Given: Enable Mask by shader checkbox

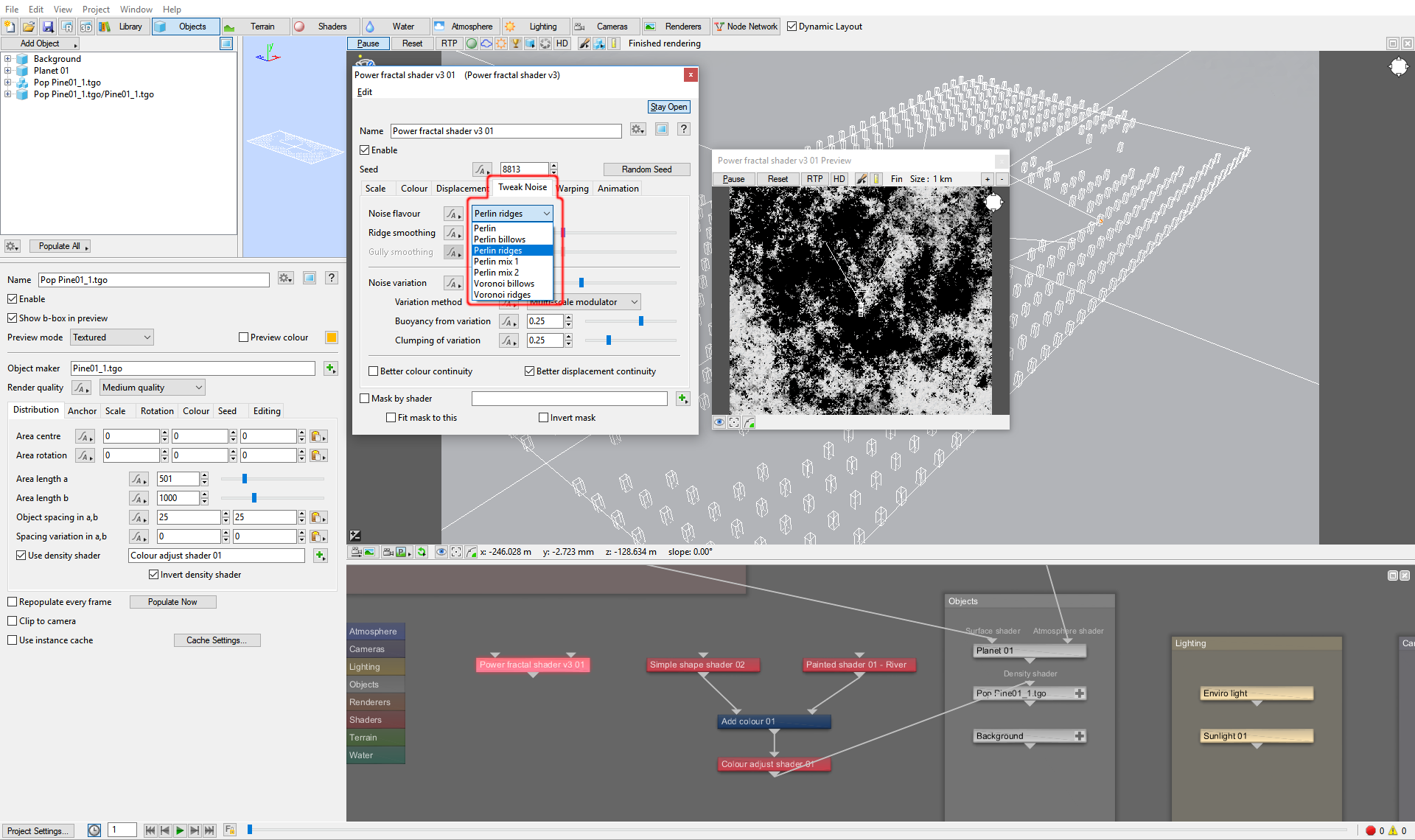Looking at the screenshot, I should click(x=364, y=399).
